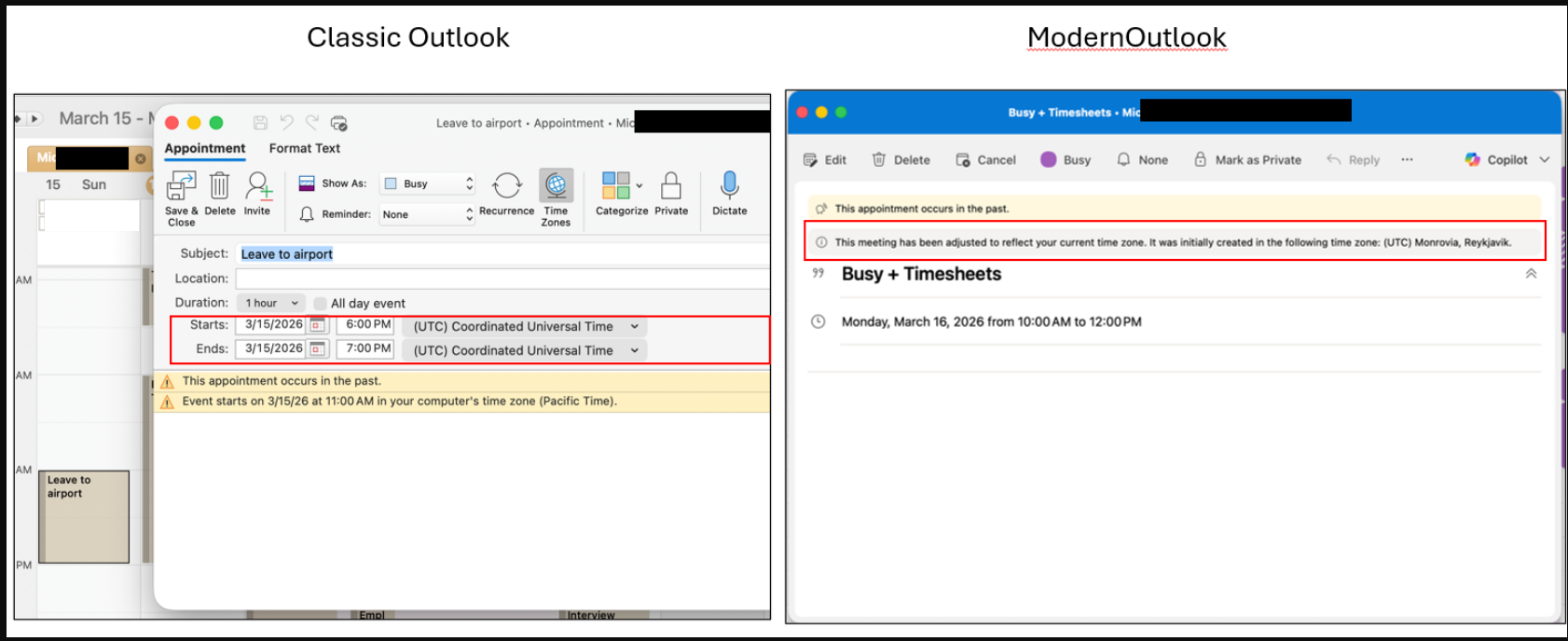
Task: Click the Copilot button
Action: point(1496,160)
